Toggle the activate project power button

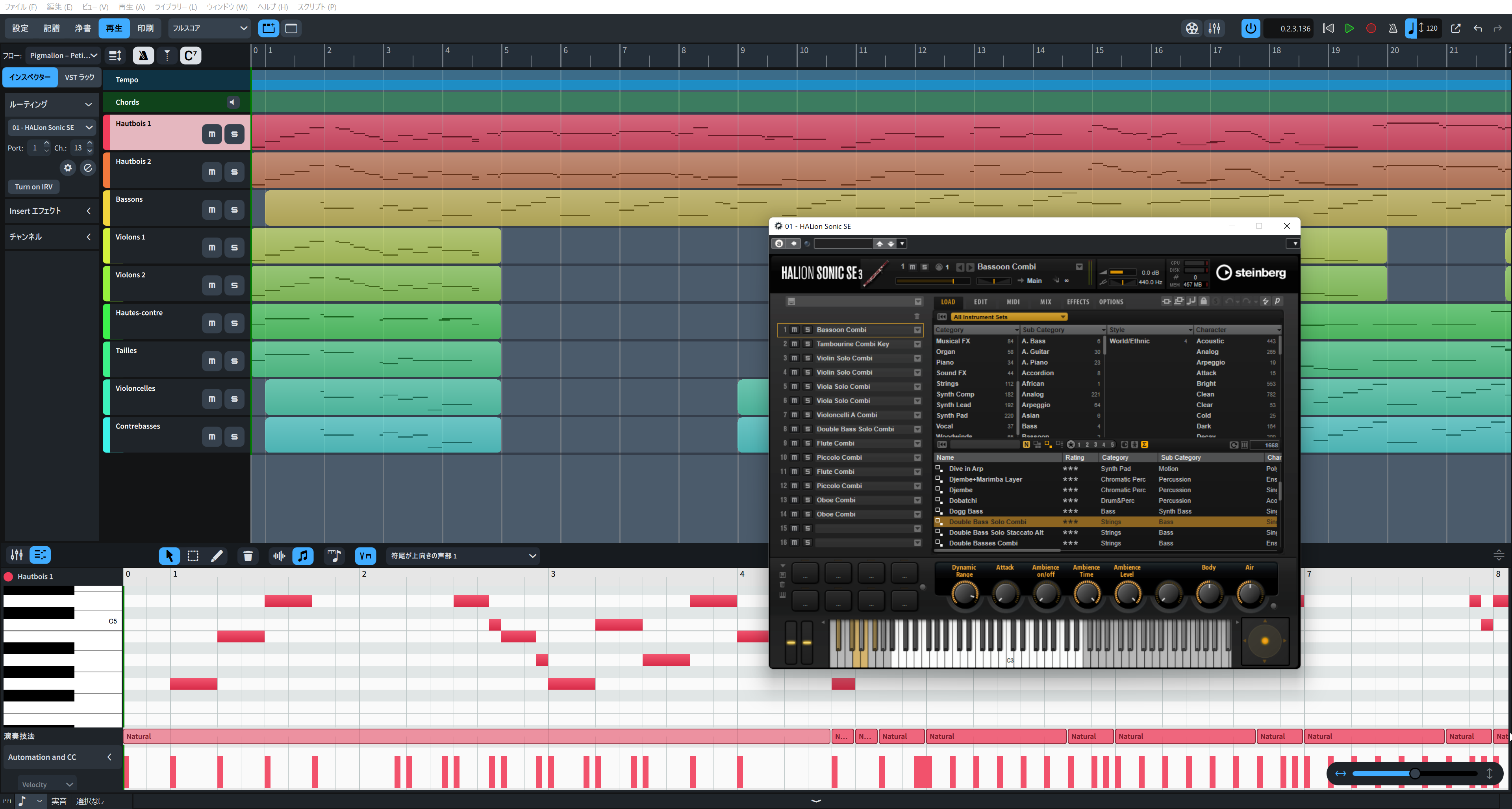point(1251,28)
